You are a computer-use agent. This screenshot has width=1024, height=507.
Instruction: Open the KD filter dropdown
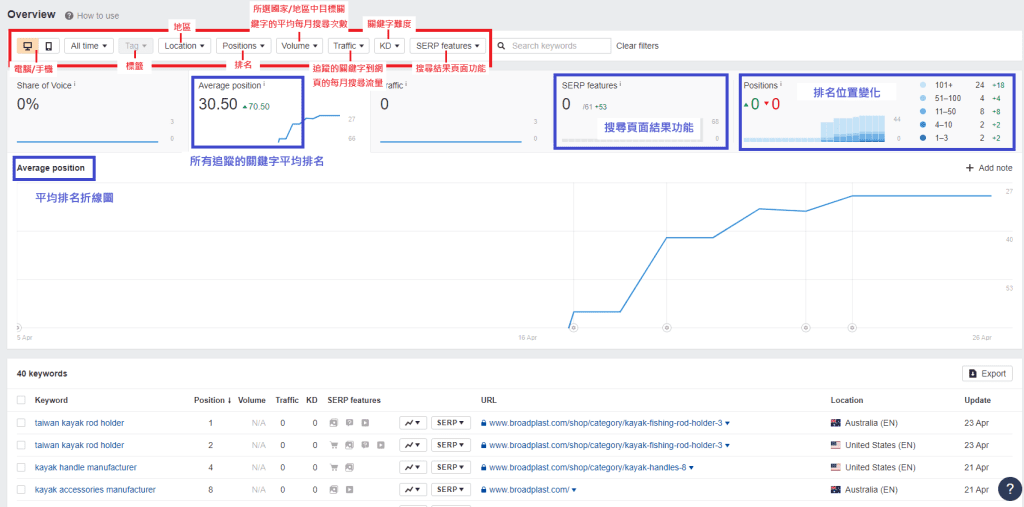pyautogui.click(x=389, y=46)
